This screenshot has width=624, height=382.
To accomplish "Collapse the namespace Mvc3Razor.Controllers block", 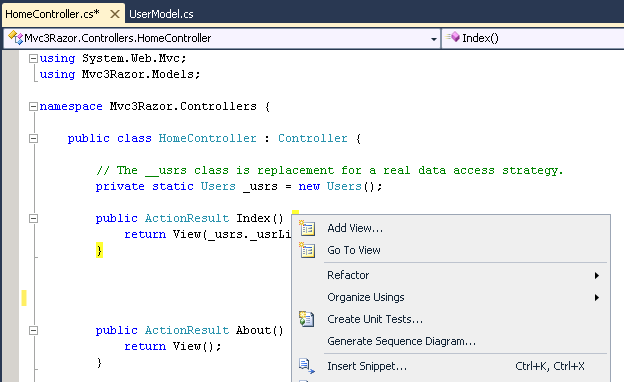I will pyautogui.click(x=33, y=106).
